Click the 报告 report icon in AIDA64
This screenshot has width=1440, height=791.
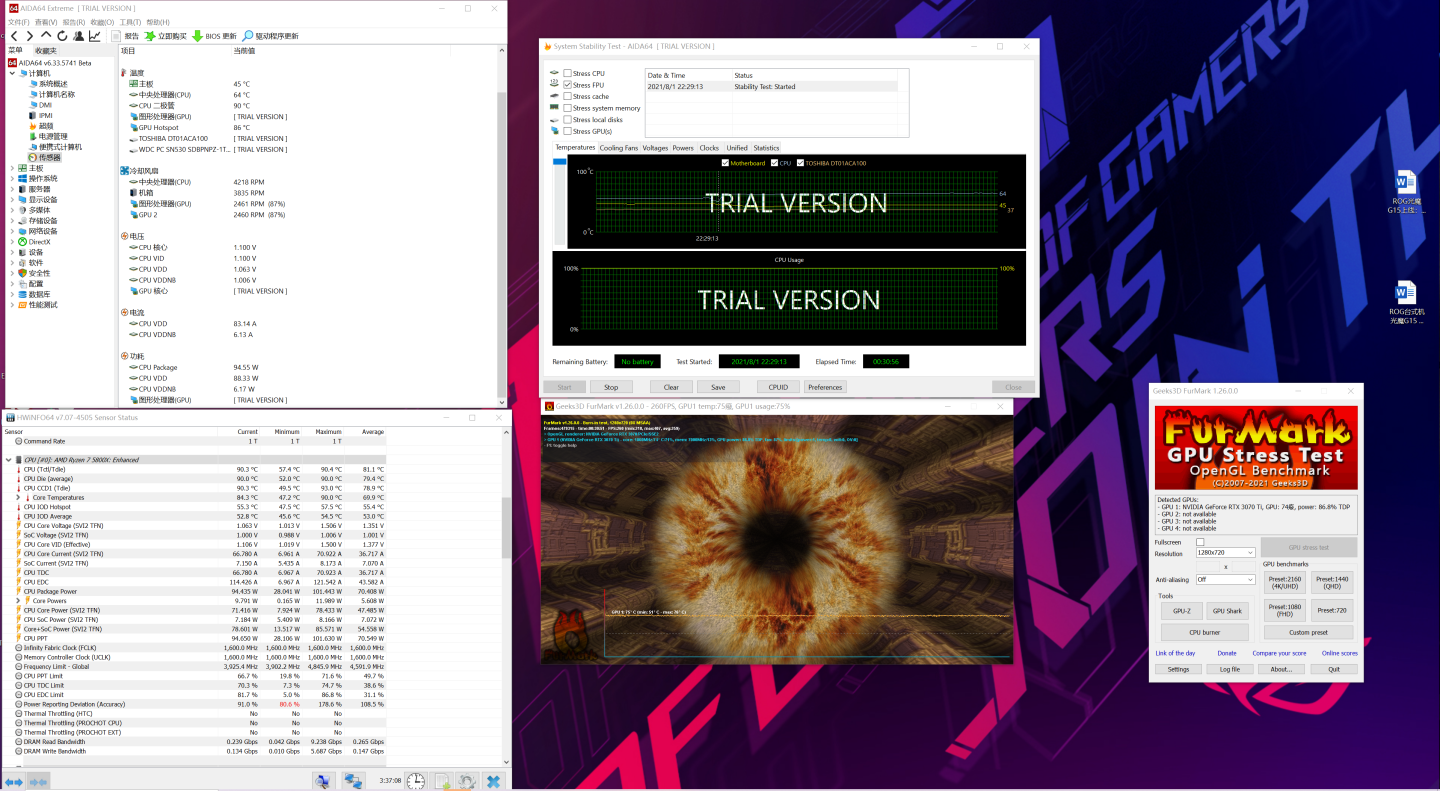[x=116, y=36]
